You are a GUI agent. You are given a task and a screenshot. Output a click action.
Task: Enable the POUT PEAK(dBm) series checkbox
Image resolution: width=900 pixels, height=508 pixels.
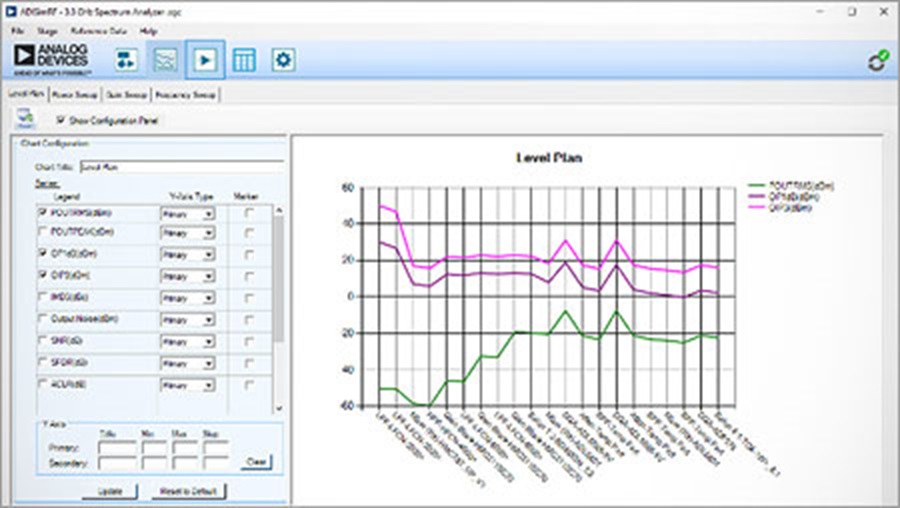tap(42, 232)
